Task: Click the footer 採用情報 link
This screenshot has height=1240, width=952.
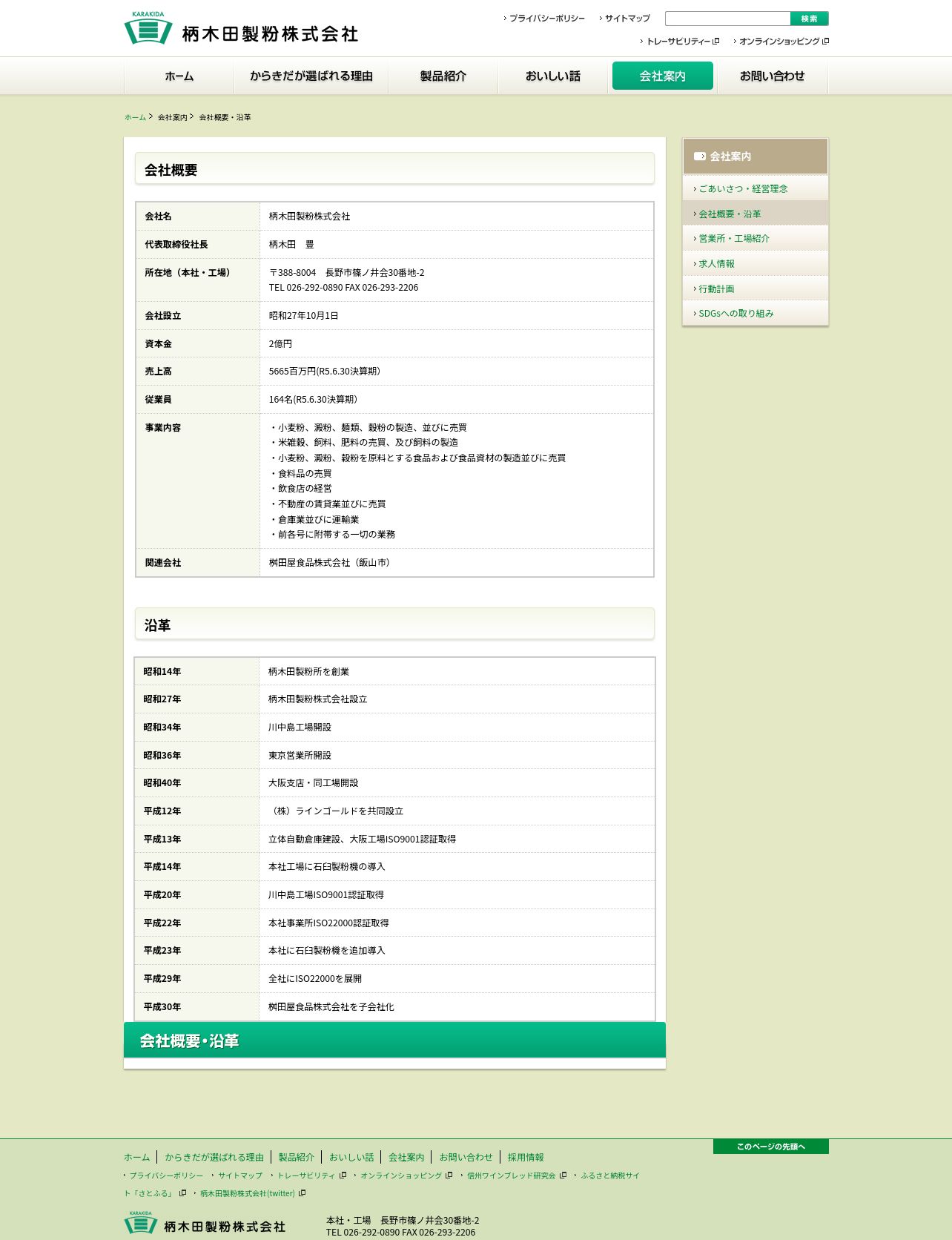Action: coord(526,1157)
